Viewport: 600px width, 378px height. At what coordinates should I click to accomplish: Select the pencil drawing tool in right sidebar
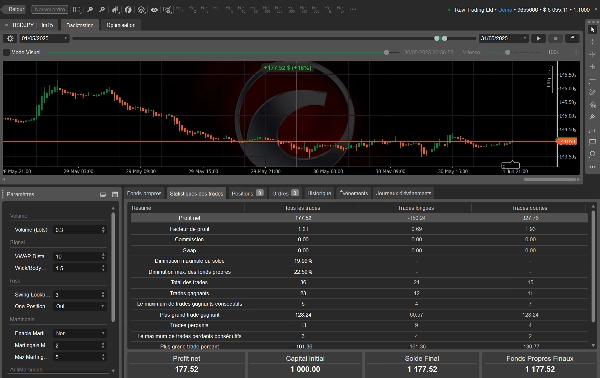[592, 92]
